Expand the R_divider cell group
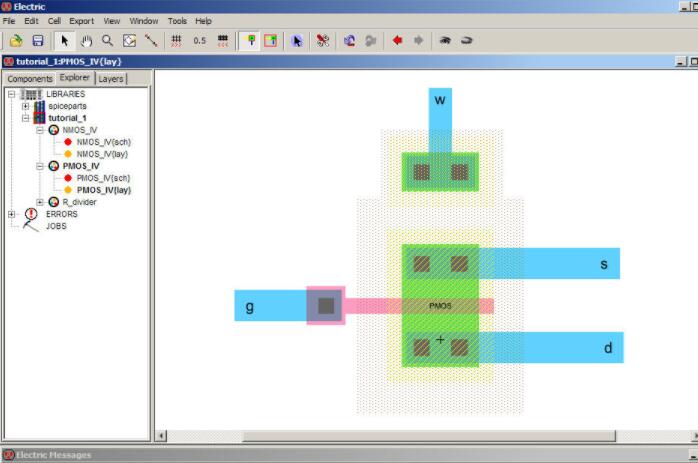 point(40,201)
